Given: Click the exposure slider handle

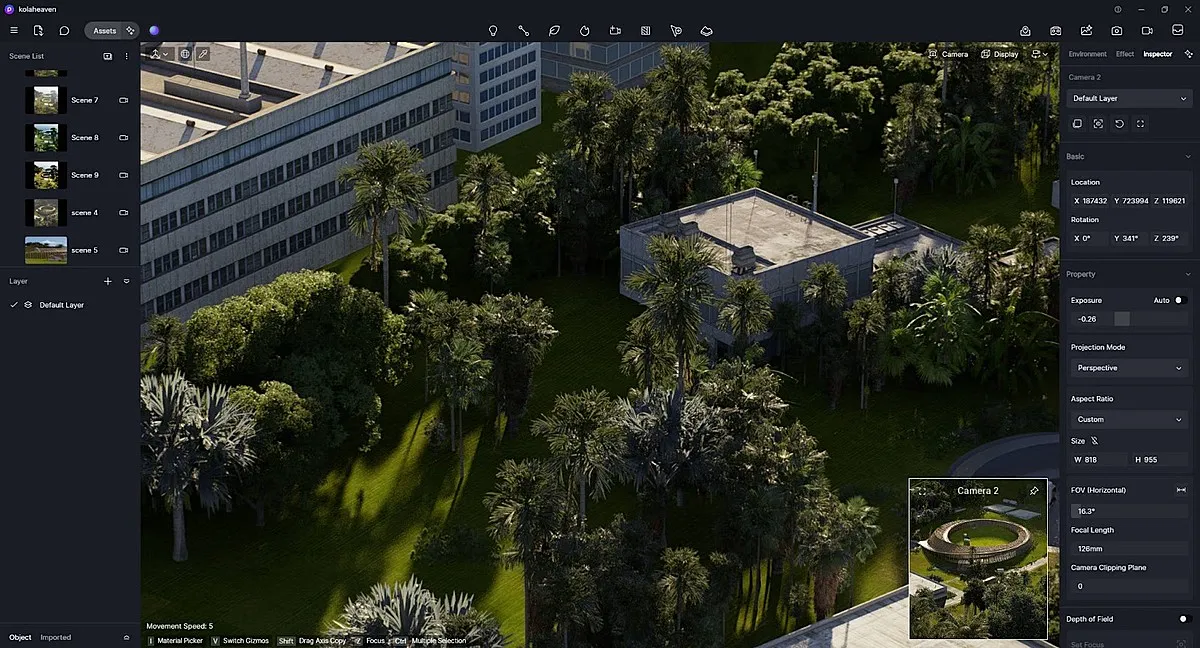Looking at the screenshot, I should (x=1122, y=319).
